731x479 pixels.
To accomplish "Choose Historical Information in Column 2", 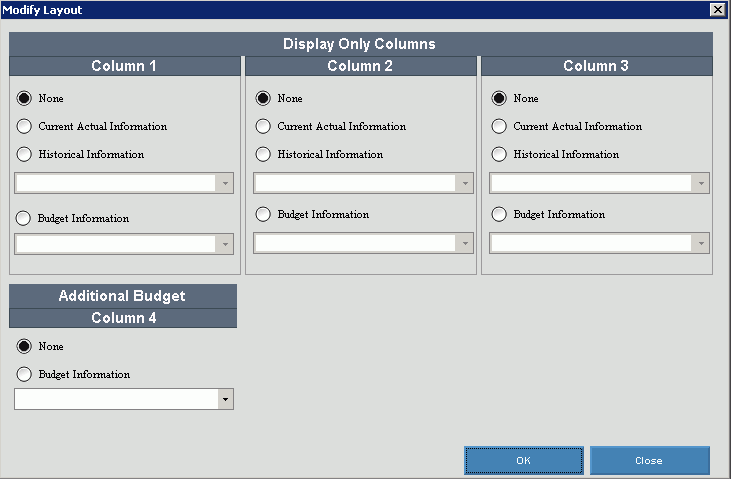I will pyautogui.click(x=263, y=154).
